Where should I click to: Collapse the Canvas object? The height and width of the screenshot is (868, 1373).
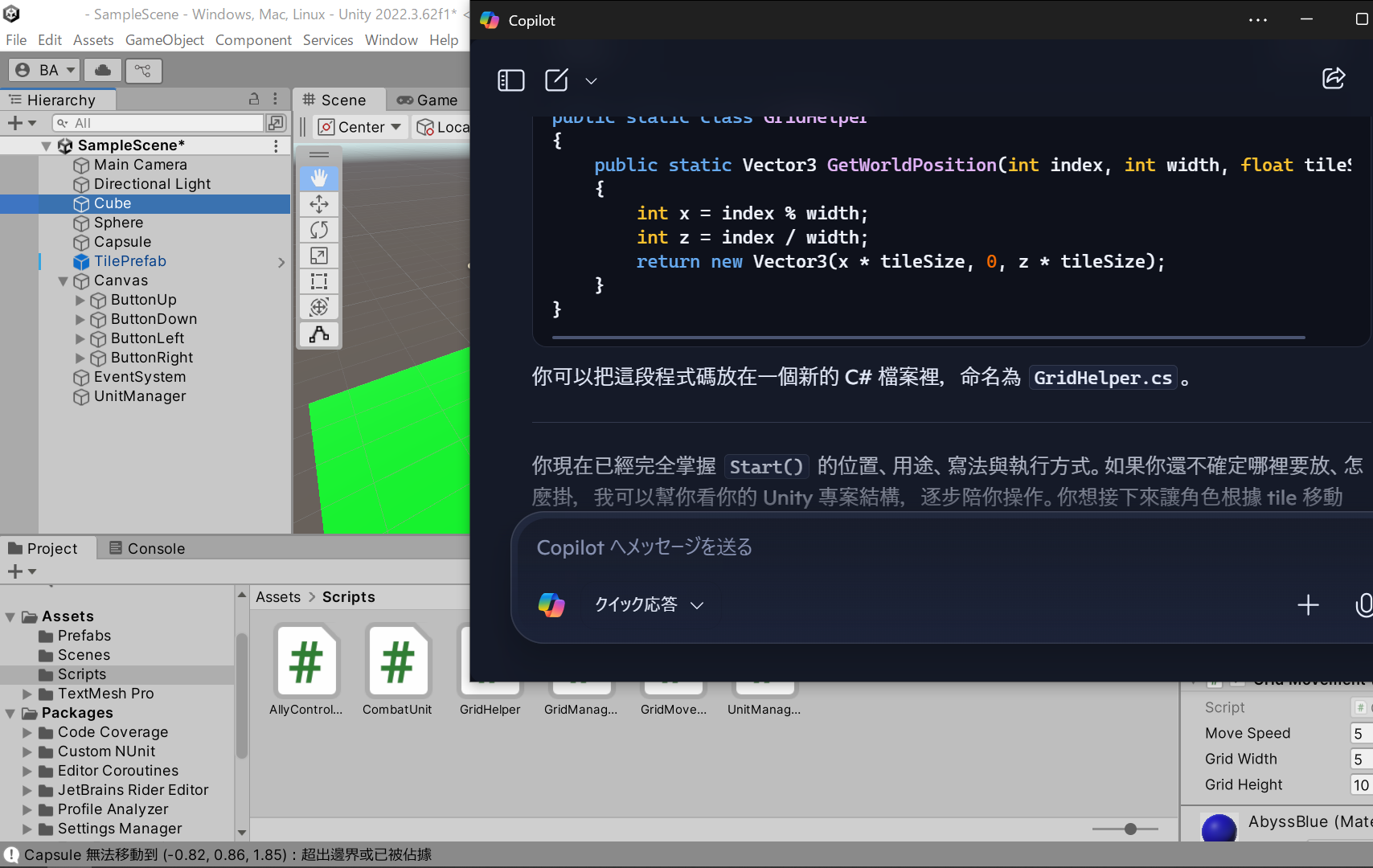coord(63,281)
